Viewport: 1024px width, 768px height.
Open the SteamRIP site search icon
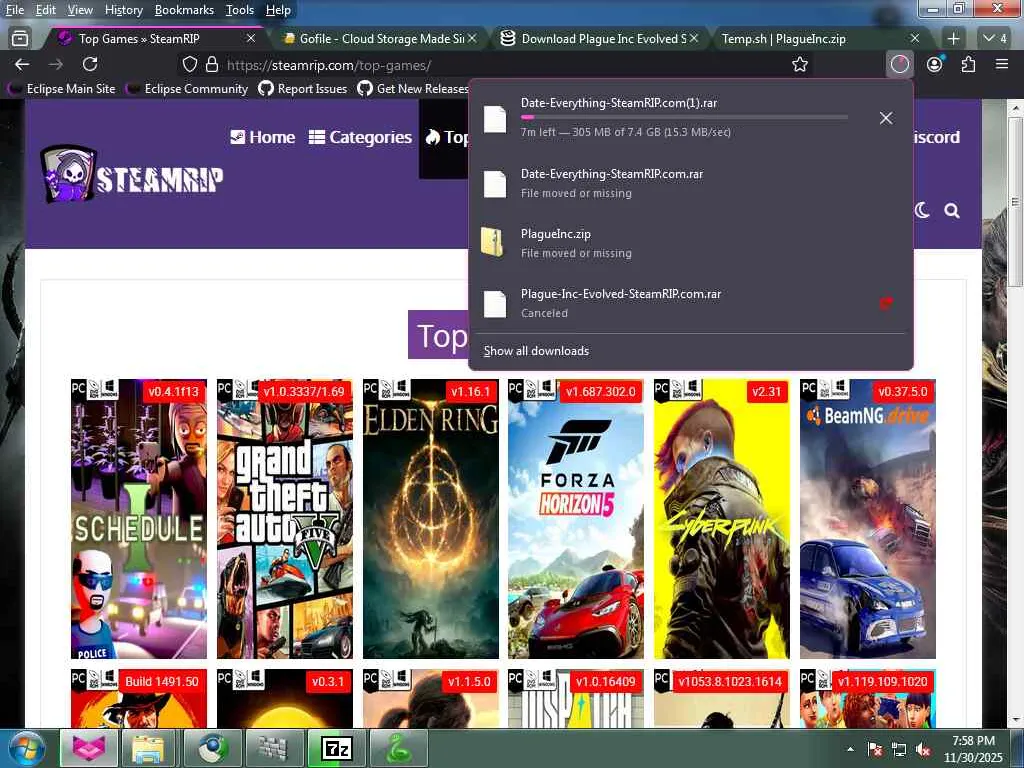(952, 210)
